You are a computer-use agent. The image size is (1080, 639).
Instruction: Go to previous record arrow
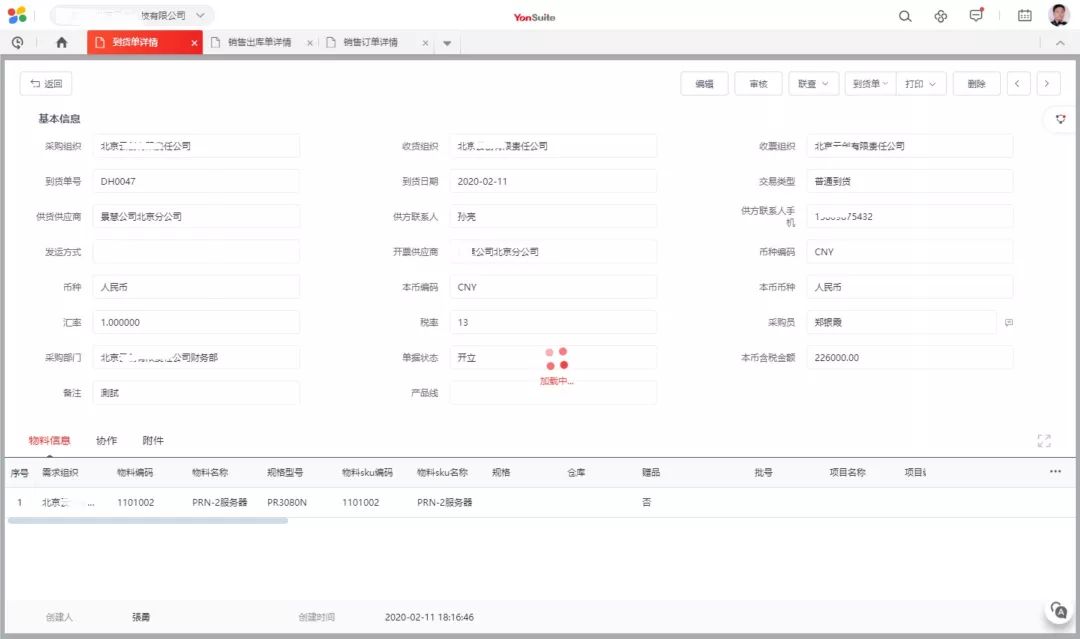point(1017,84)
